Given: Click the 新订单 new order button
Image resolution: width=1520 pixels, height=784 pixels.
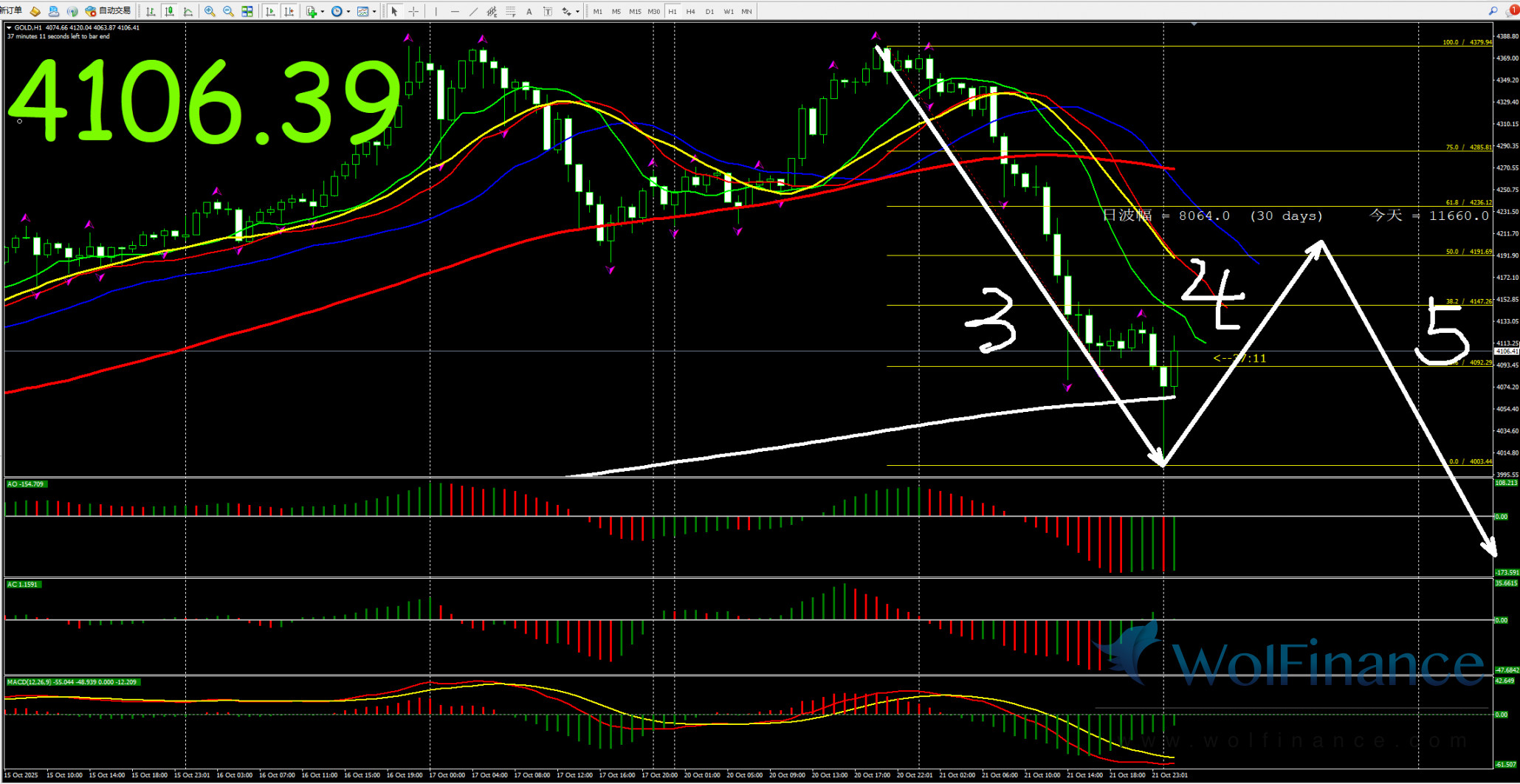Looking at the screenshot, I should click(x=12, y=11).
